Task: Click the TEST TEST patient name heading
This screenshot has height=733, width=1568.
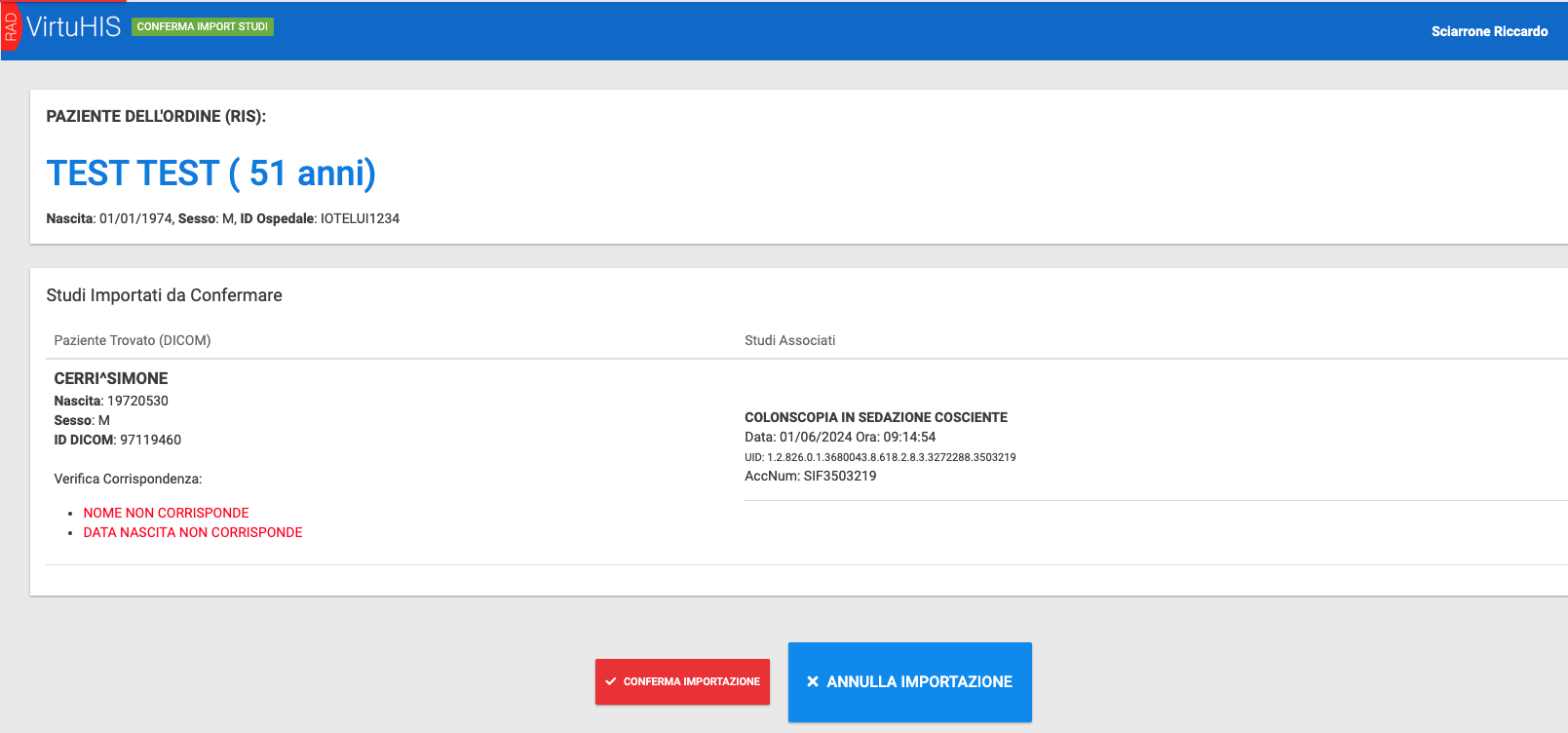Action: [x=210, y=174]
